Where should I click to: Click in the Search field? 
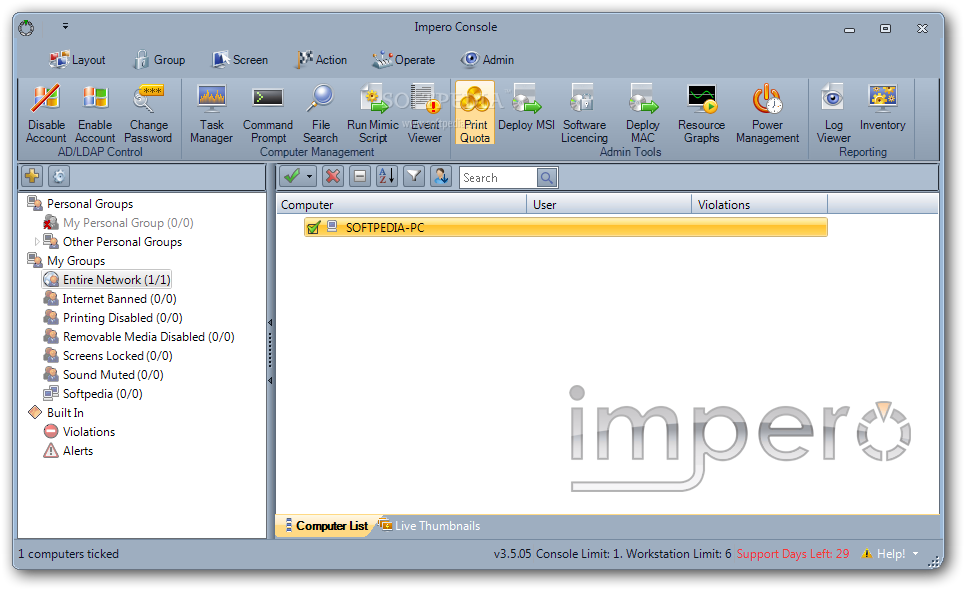tap(498, 178)
